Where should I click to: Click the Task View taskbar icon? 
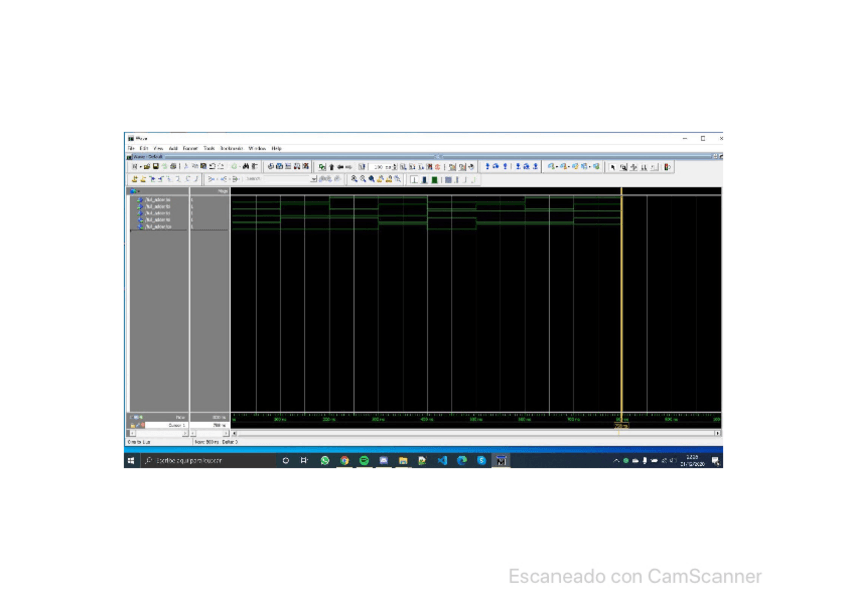click(304, 461)
